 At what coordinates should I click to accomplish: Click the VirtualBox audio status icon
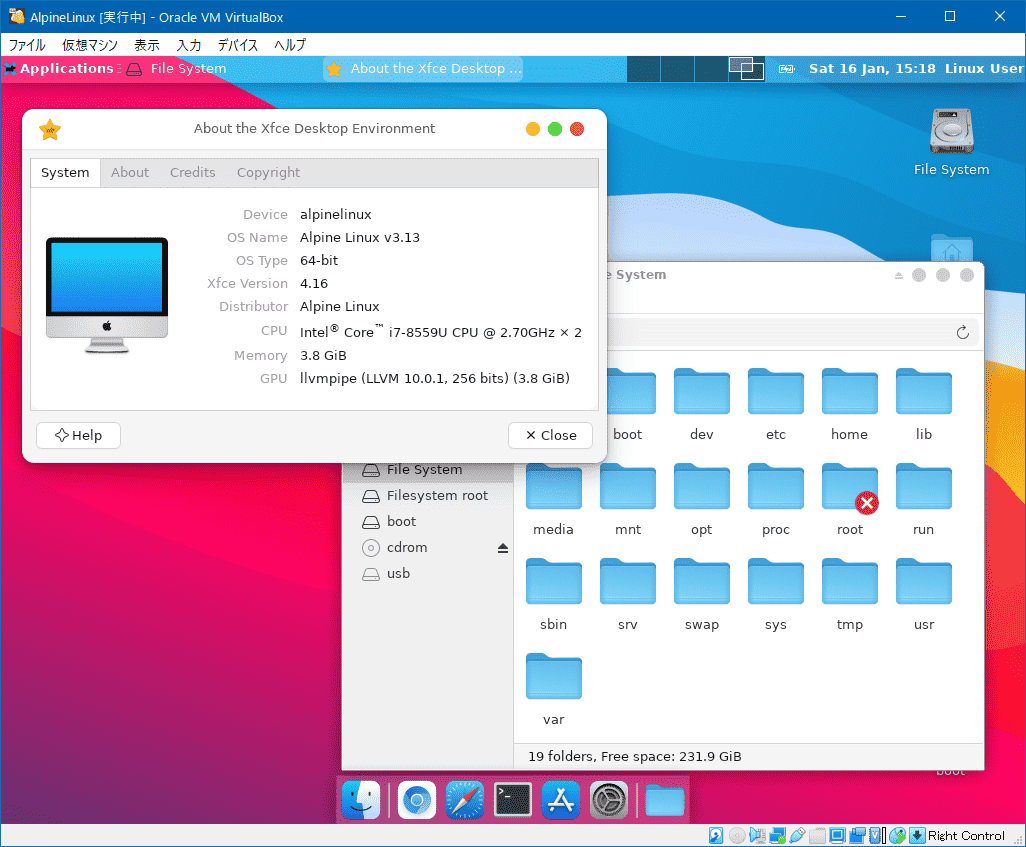pos(757,835)
